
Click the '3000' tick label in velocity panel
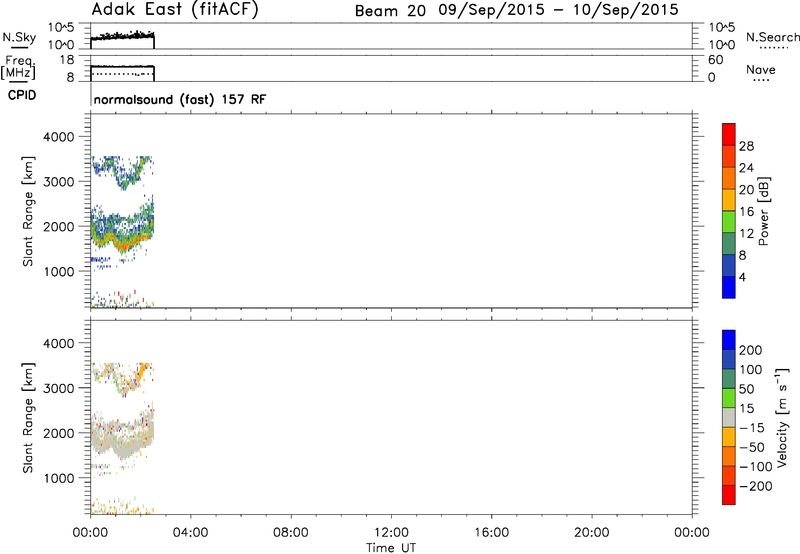click(x=59, y=388)
